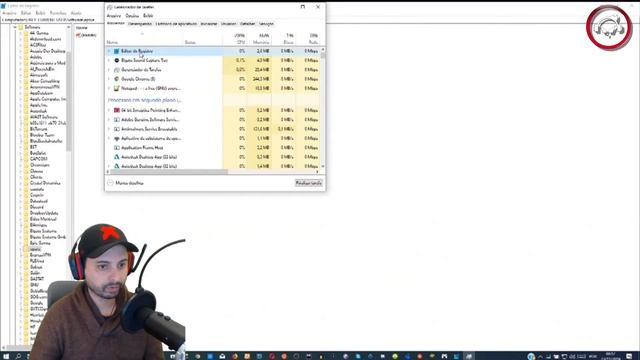The image size is (640, 360).
Task: Select the Discord key in registry tree
Action: [x=37, y=207]
